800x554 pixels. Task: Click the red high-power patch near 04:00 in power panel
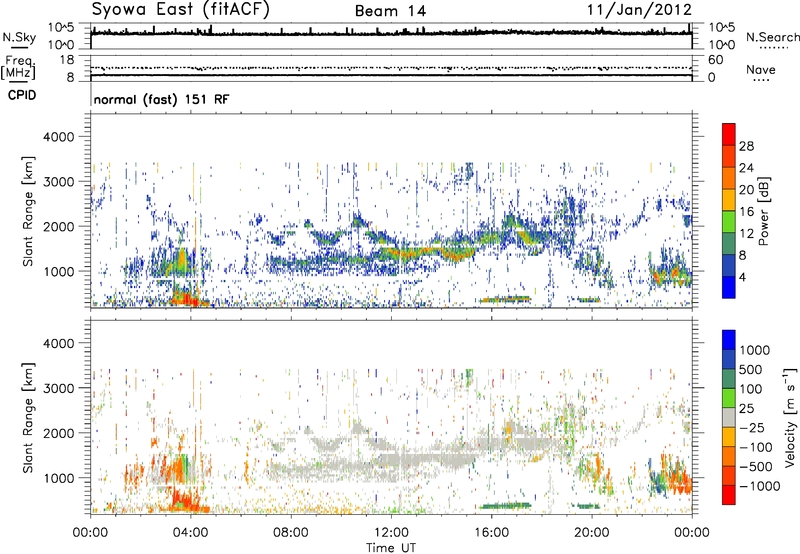(187, 297)
